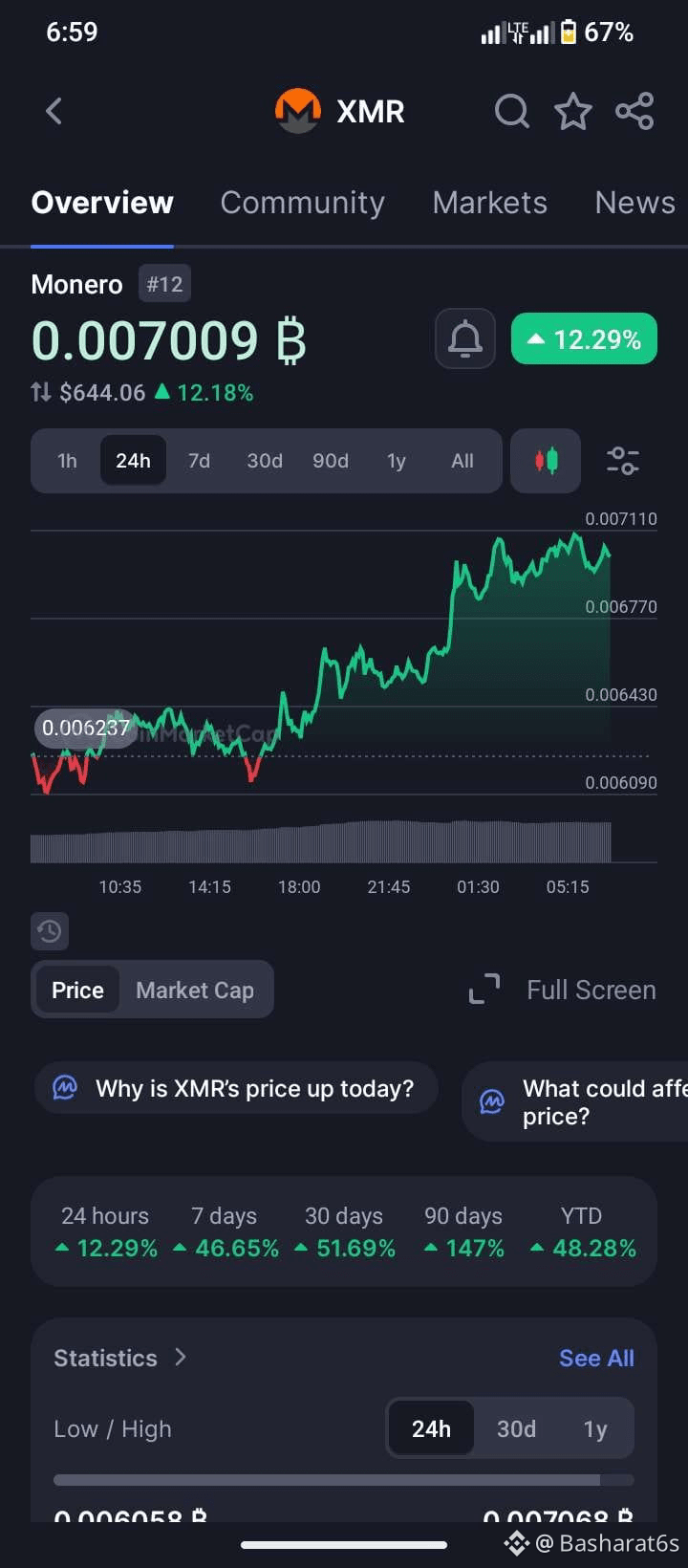Add XMR to watchlist star

click(x=573, y=111)
